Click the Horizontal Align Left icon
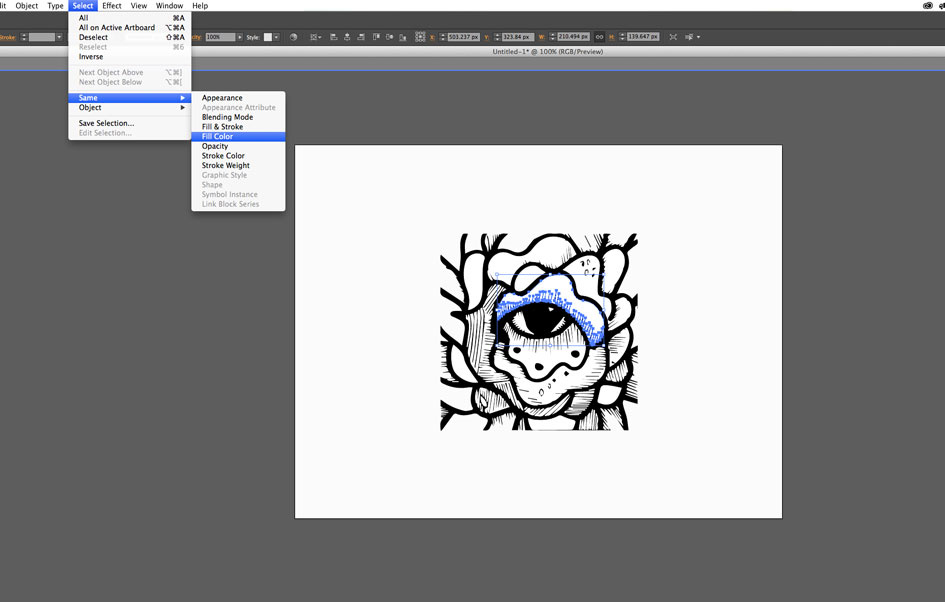The height and width of the screenshot is (602, 945). coord(334,37)
